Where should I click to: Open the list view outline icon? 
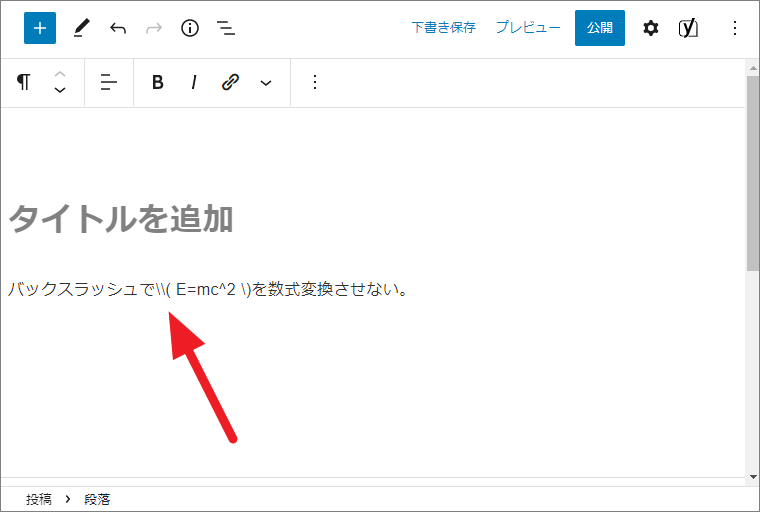coord(227,28)
